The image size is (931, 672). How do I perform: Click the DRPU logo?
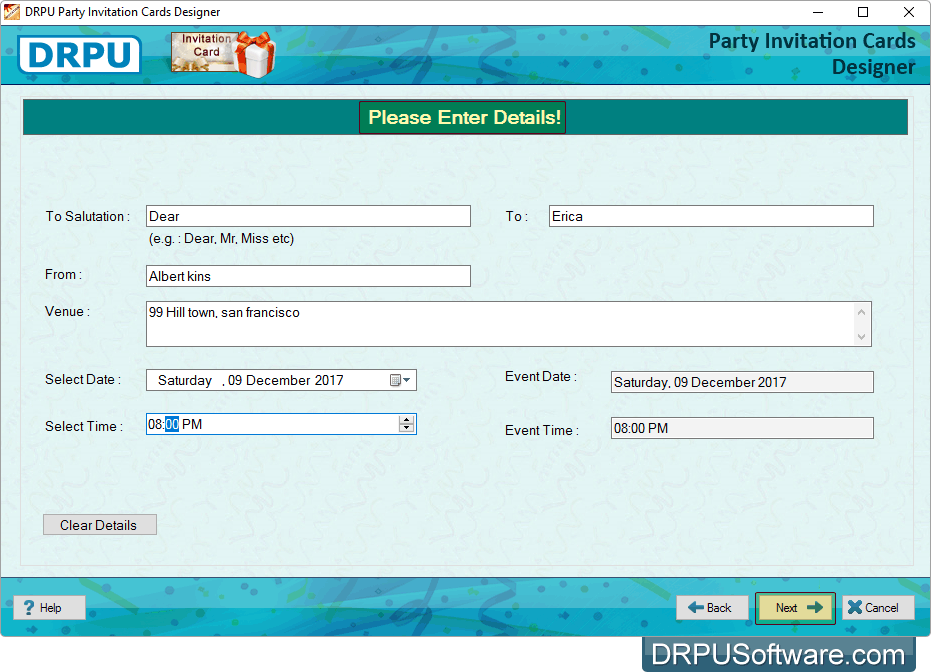click(79, 55)
